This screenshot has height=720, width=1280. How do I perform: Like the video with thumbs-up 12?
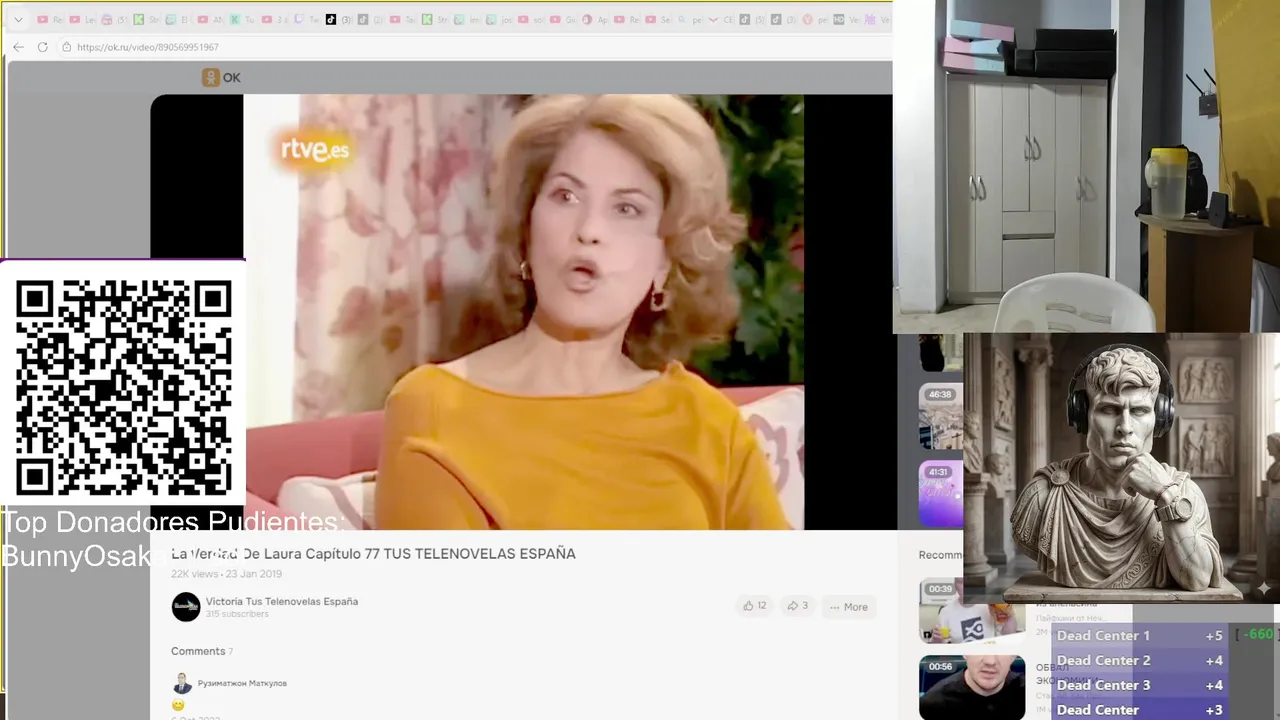[x=755, y=606]
